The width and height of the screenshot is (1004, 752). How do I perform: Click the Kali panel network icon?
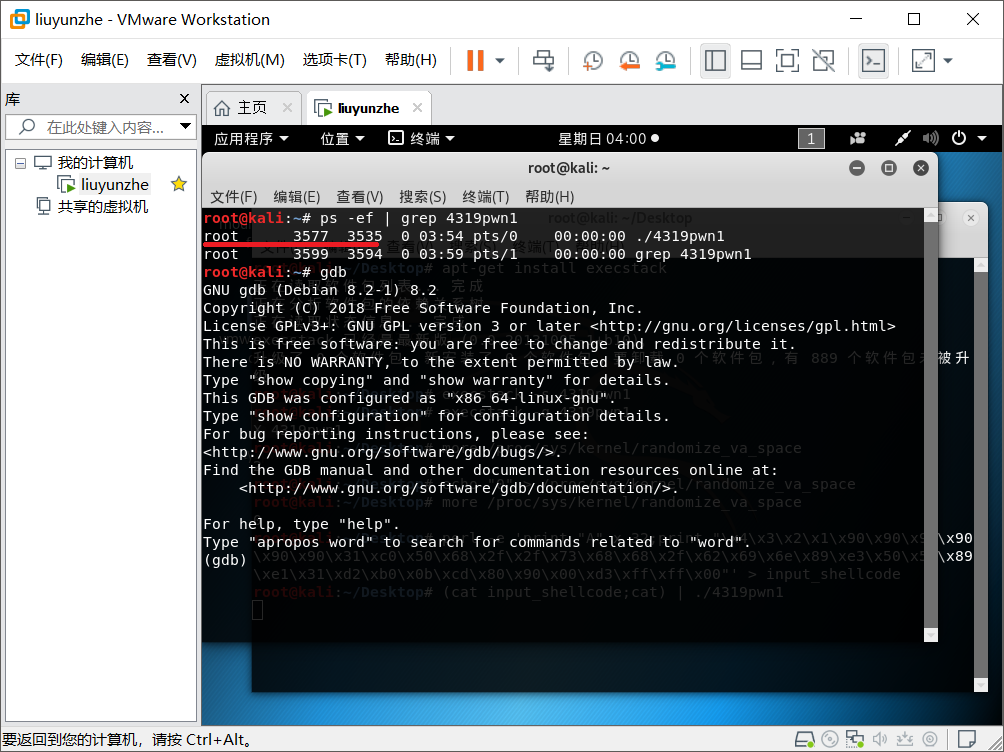[902, 138]
